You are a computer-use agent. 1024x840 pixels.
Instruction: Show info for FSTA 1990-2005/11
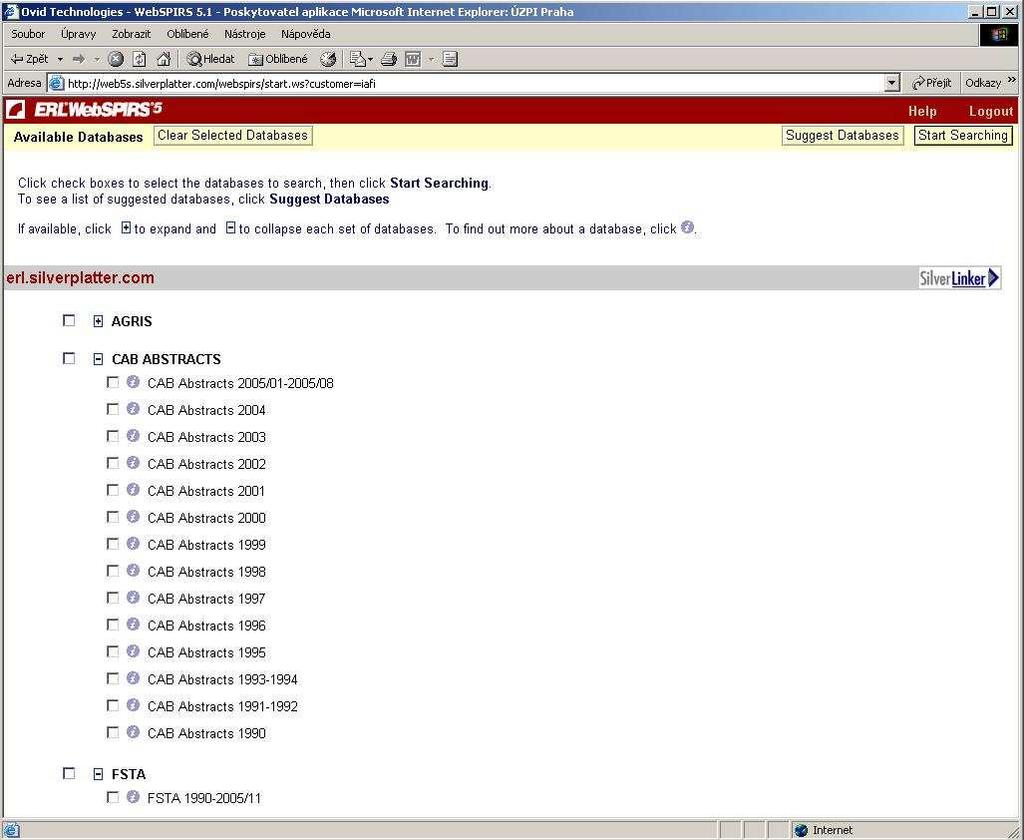133,797
